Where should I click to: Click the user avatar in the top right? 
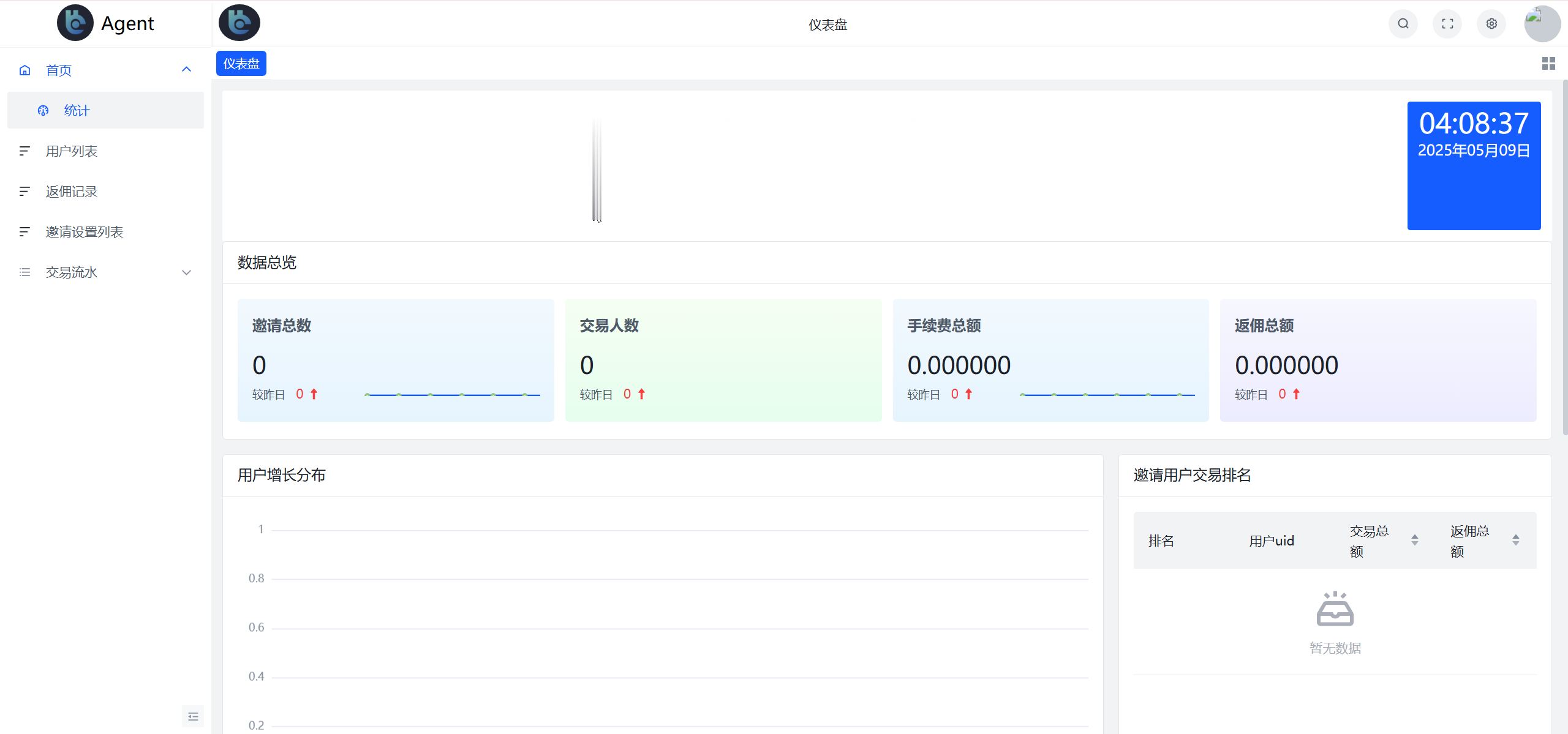click(1540, 24)
